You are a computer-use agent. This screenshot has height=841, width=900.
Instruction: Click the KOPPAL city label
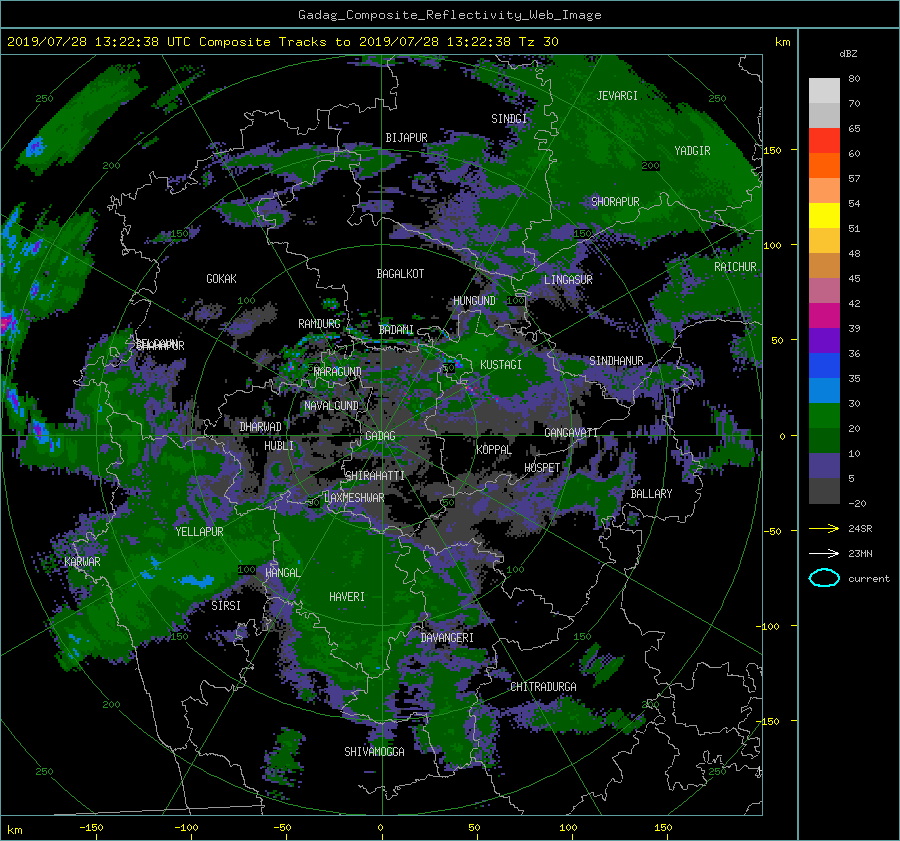point(494,449)
